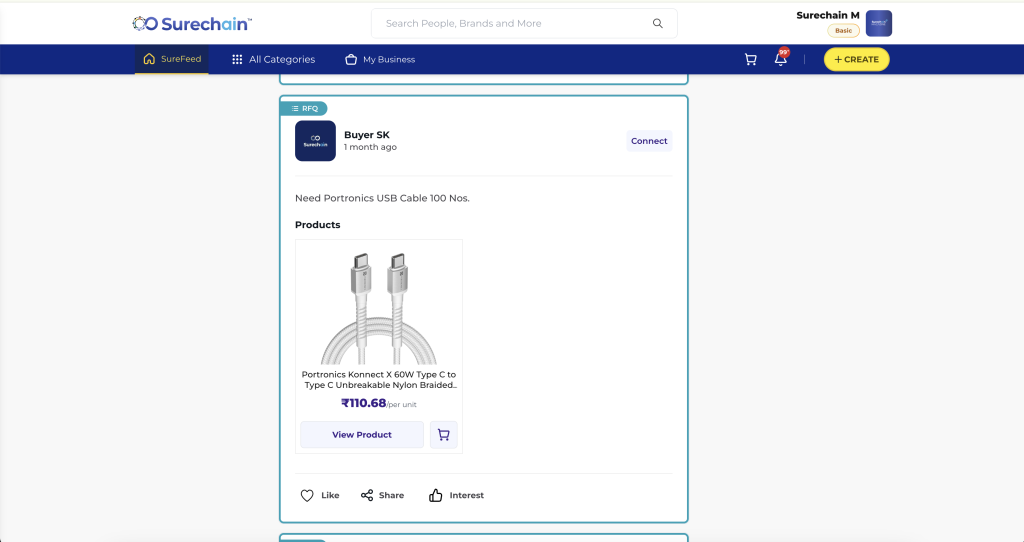Click the "Need Portronics USB Cable 100 Nos." text
Image resolution: width=1024 pixels, height=542 pixels.
[382, 198]
